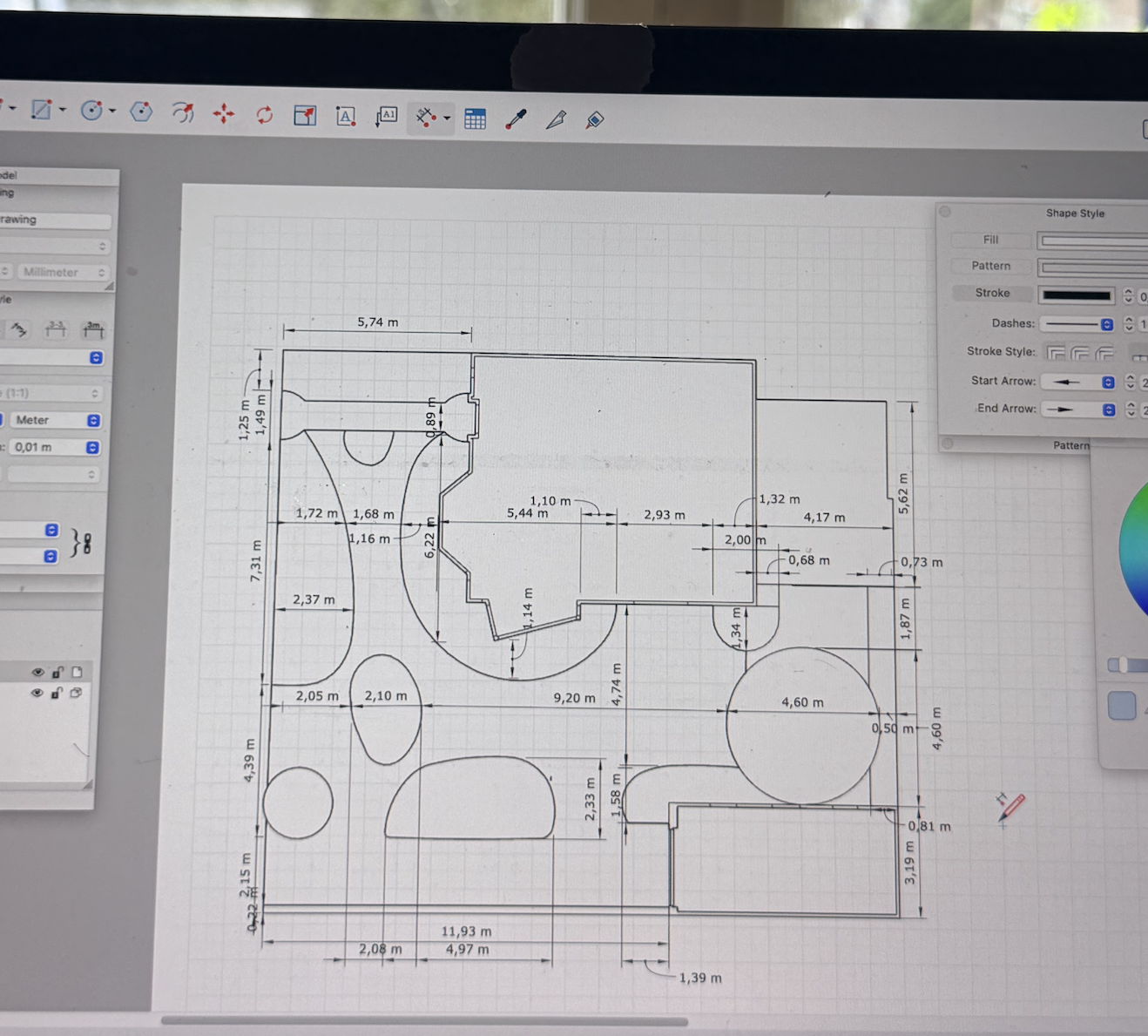Image resolution: width=1148 pixels, height=1036 pixels.
Task: Open the Dashes style dropdown
Action: [1079, 323]
